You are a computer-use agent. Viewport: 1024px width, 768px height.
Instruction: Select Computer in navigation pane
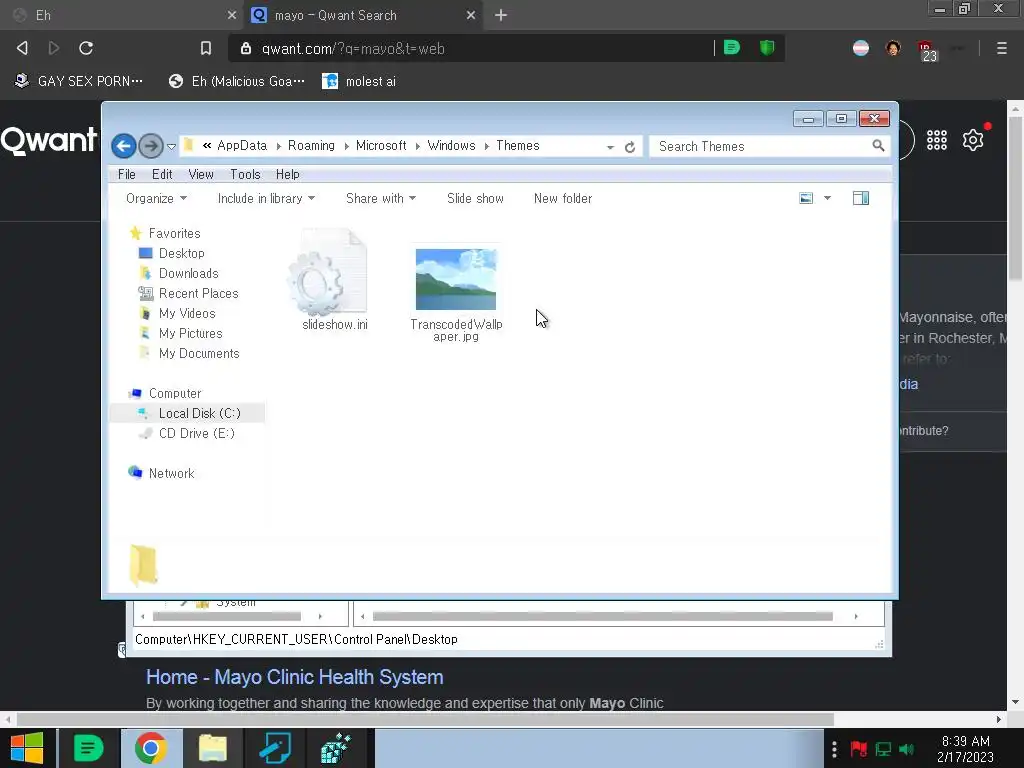pyautogui.click(x=174, y=394)
